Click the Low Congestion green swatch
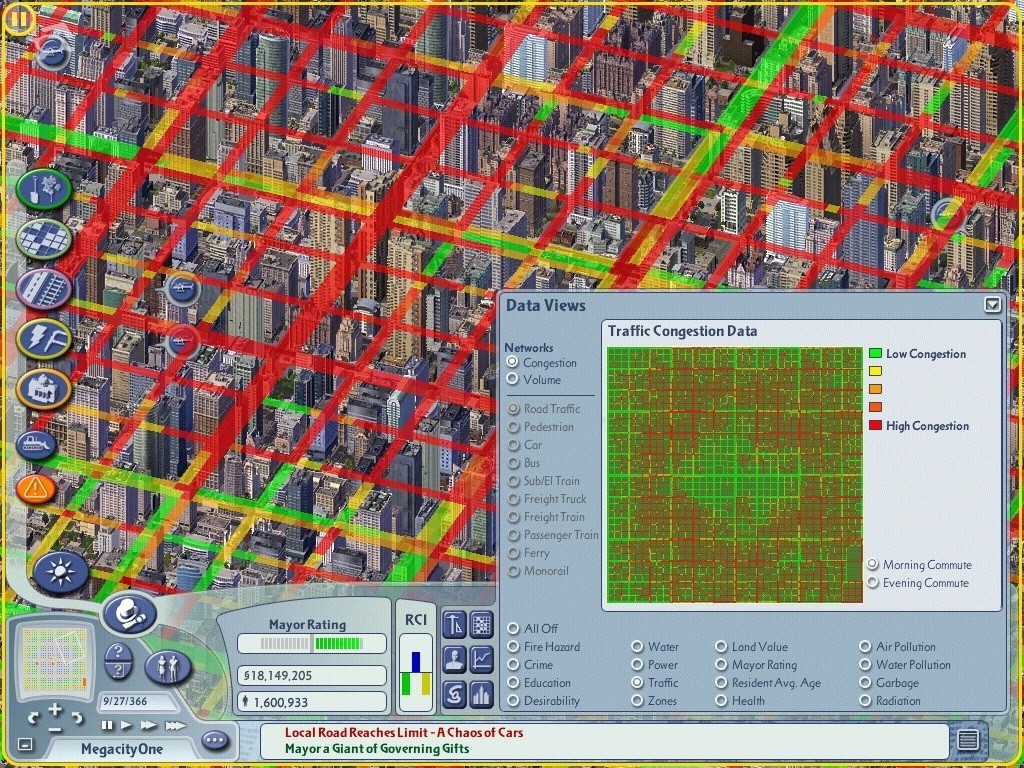The width and height of the screenshot is (1024, 768). coord(875,353)
